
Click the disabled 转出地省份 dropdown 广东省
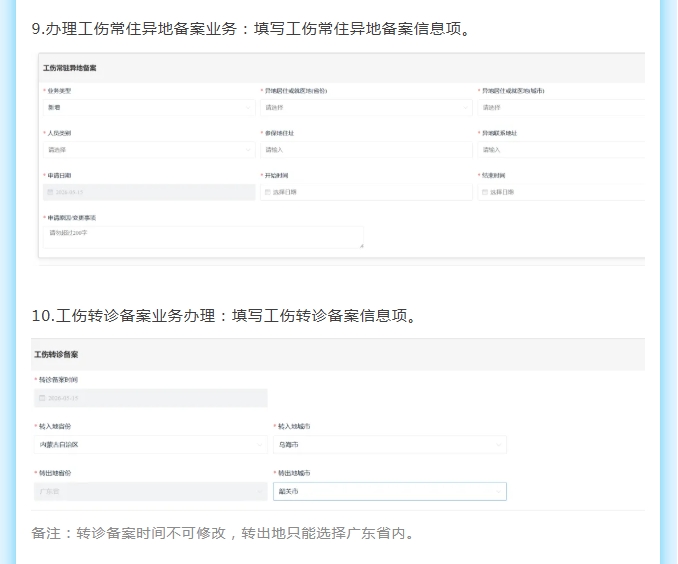[150, 491]
